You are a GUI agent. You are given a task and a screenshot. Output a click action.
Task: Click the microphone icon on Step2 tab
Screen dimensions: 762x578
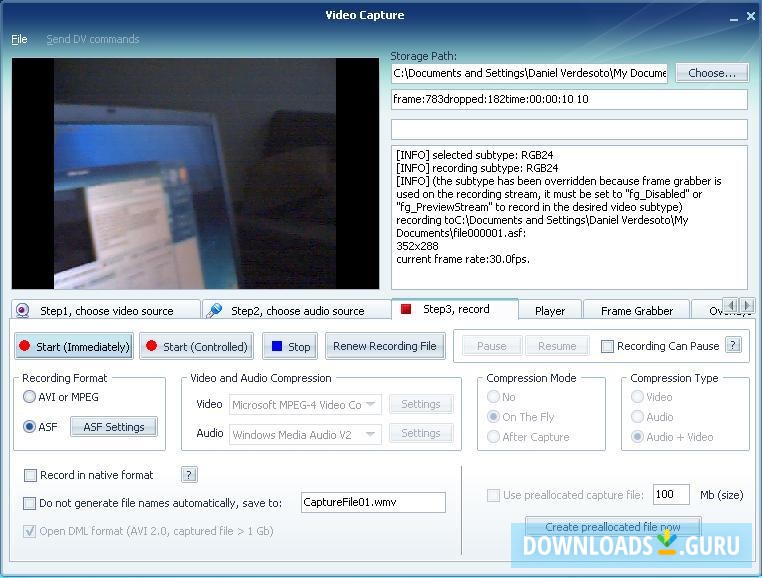[214, 310]
